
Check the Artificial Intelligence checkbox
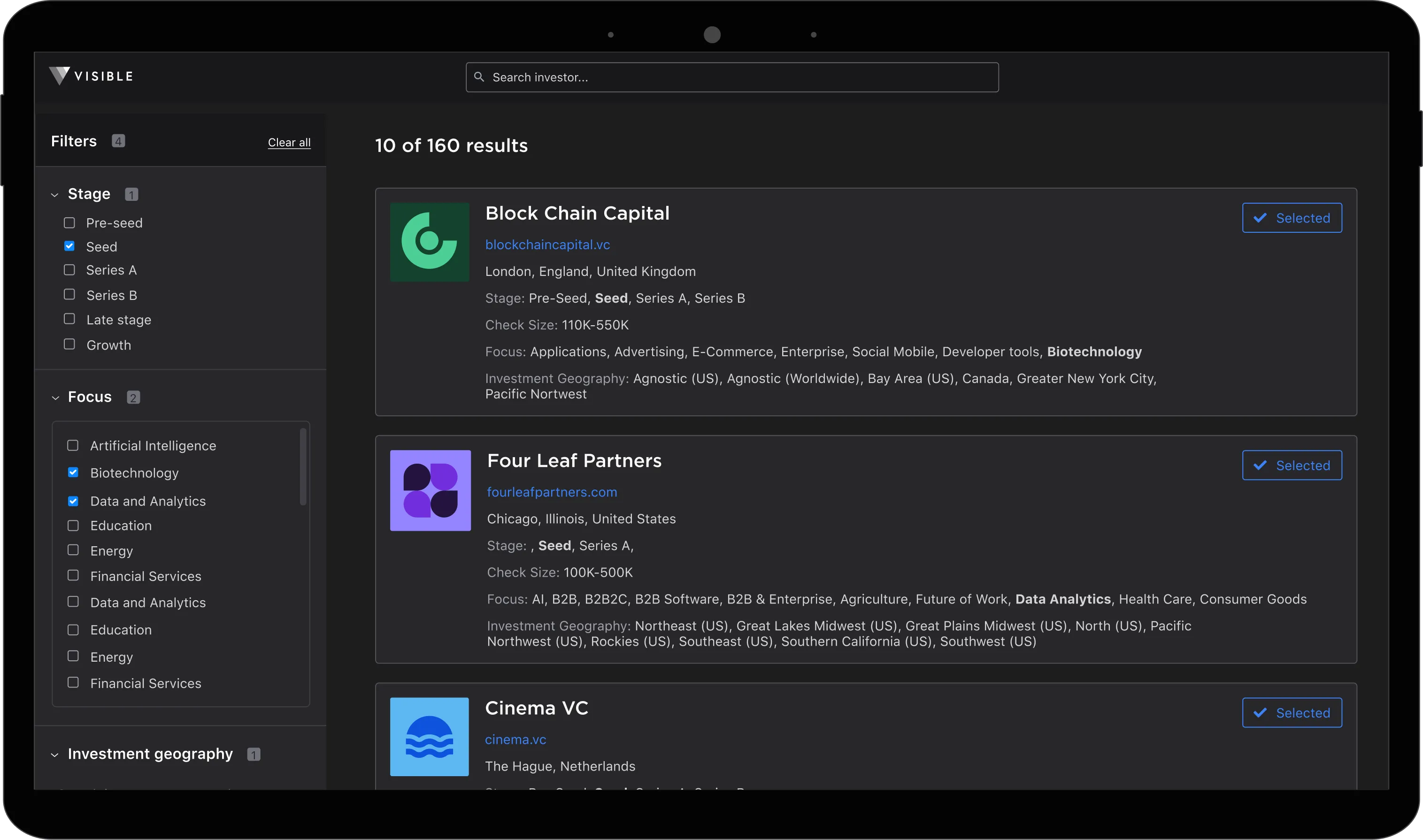[x=73, y=445]
